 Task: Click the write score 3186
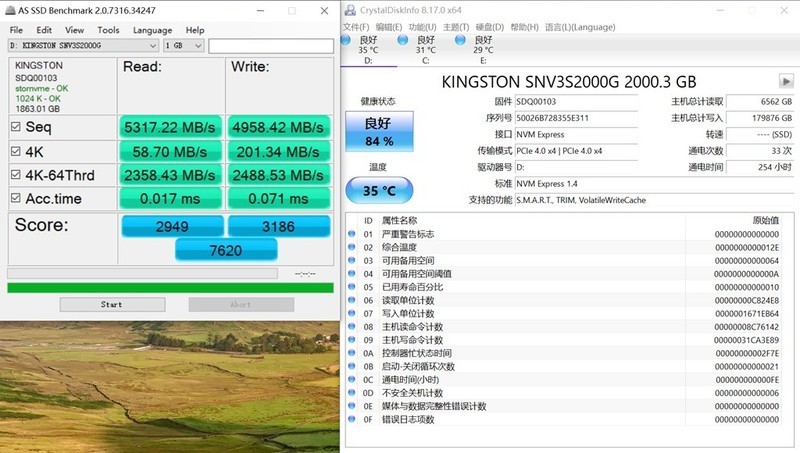point(279,226)
